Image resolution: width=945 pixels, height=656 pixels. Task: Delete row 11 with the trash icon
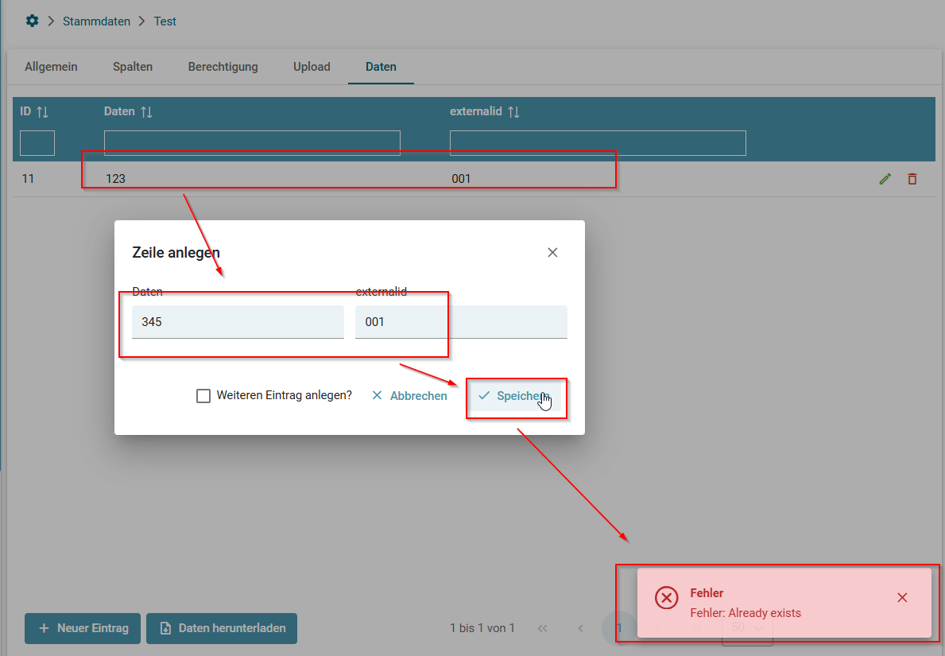(912, 178)
